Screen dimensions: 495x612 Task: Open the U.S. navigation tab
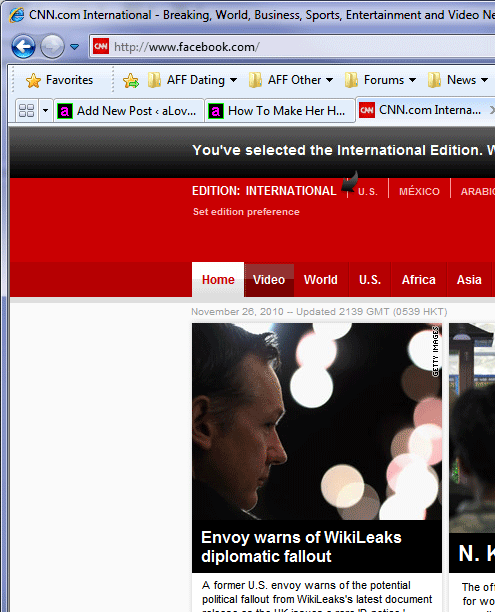[370, 280]
